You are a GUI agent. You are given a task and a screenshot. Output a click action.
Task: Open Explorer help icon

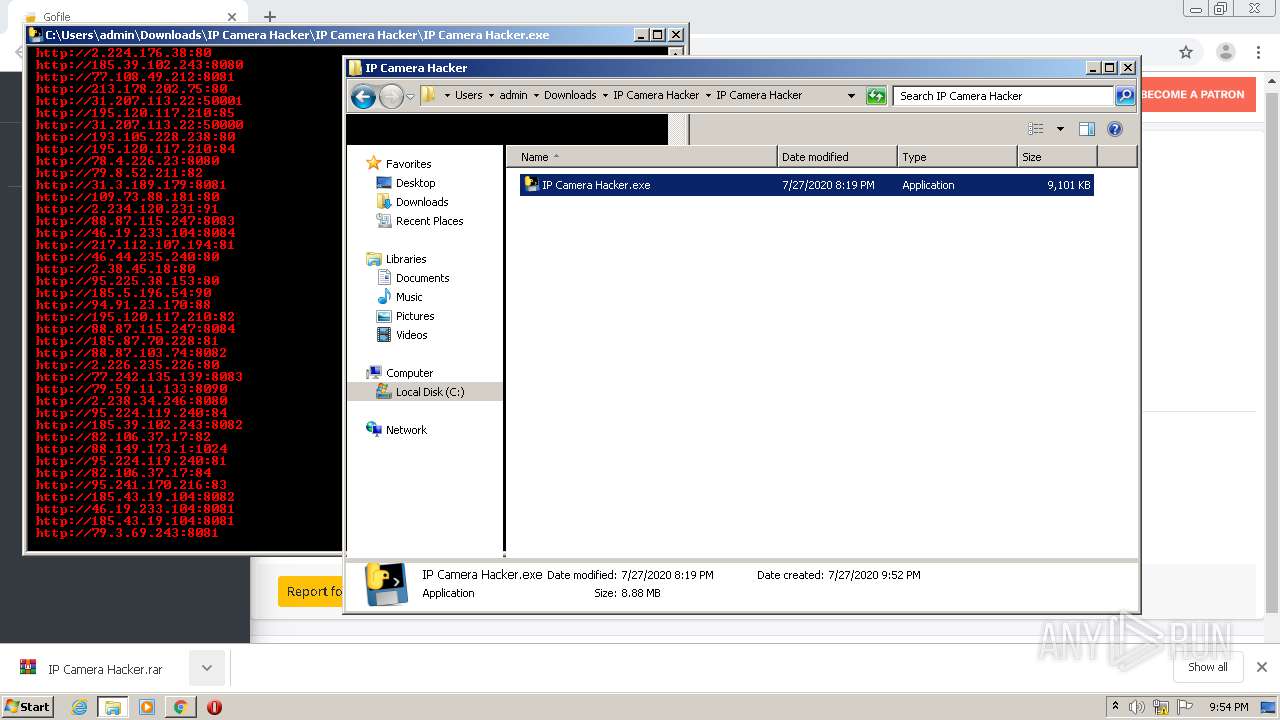[1115, 129]
